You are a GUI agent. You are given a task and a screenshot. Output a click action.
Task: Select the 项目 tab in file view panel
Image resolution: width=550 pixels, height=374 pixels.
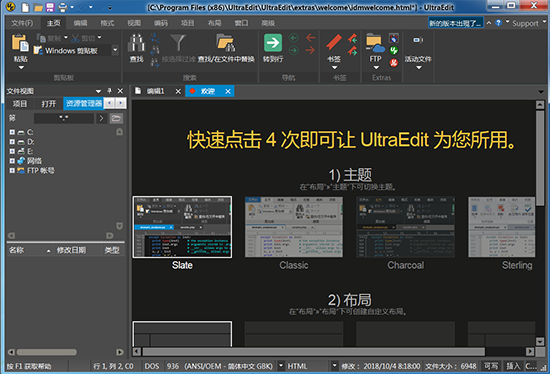pos(20,103)
